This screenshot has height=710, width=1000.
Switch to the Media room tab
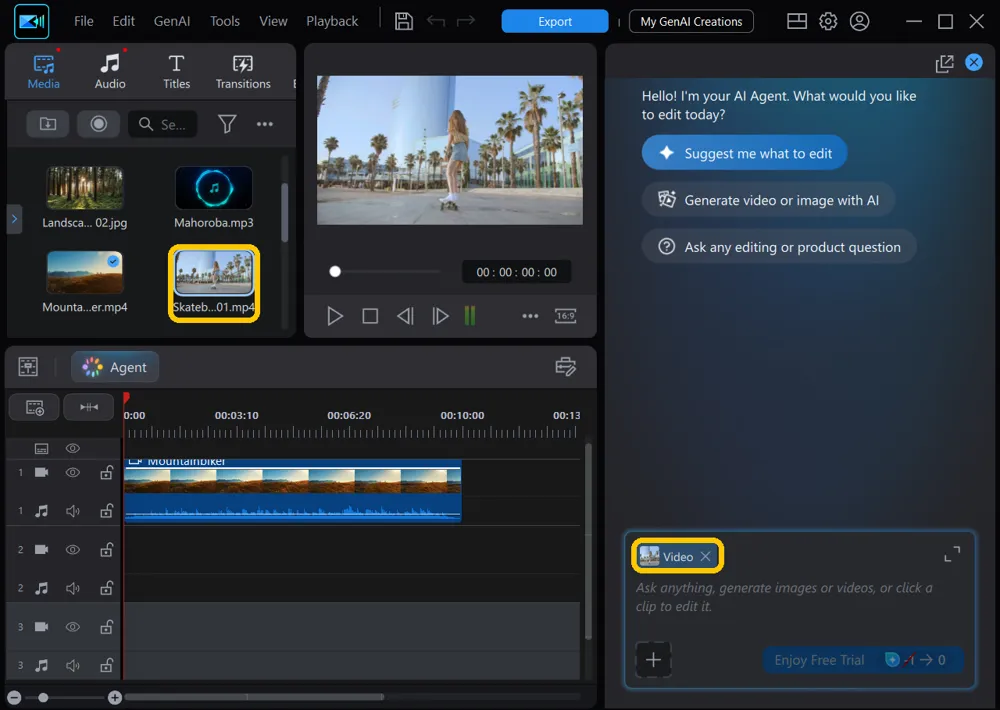[x=43, y=71]
